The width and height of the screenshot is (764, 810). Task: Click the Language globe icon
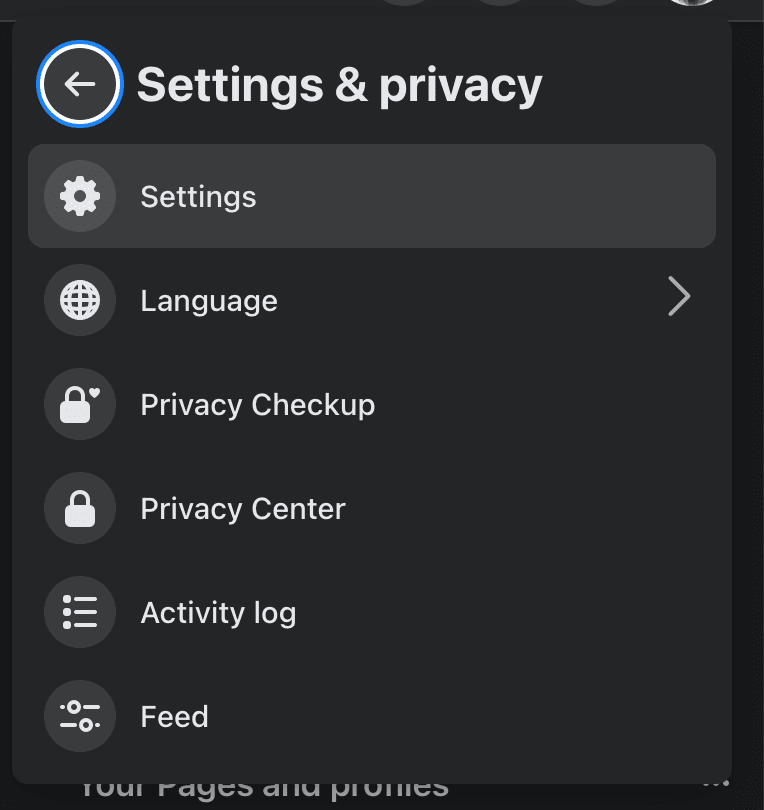pos(80,300)
